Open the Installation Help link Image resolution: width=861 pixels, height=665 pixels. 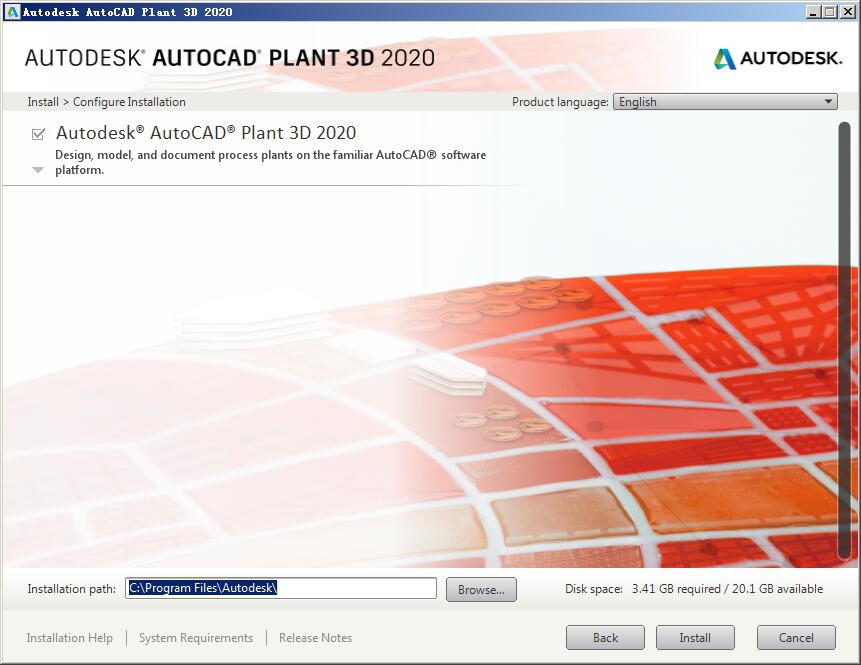coord(70,638)
